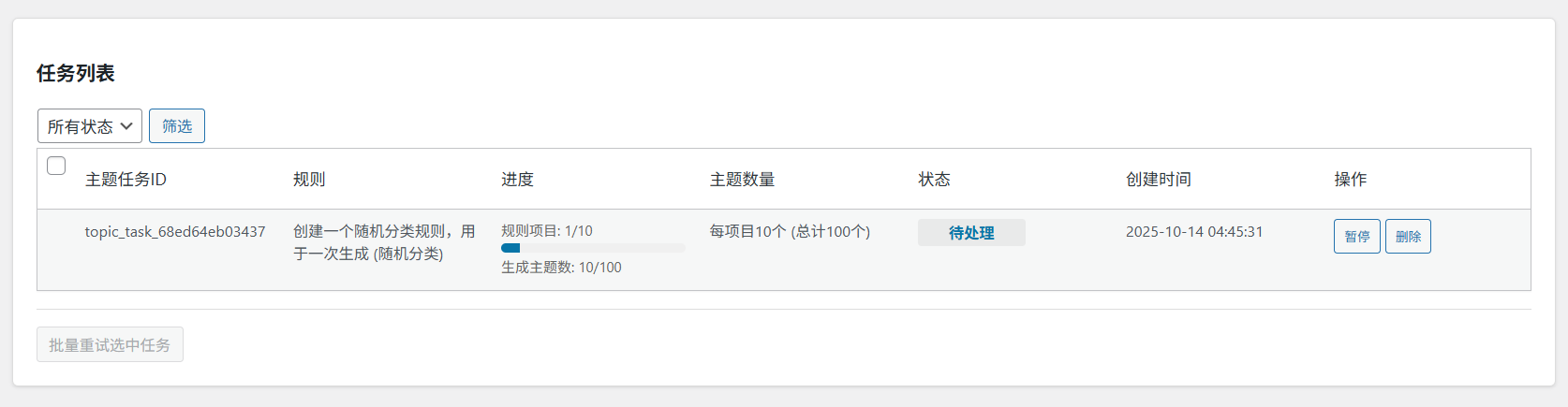Click the 主题数量 column header
The image size is (1568, 407).
[742, 180]
